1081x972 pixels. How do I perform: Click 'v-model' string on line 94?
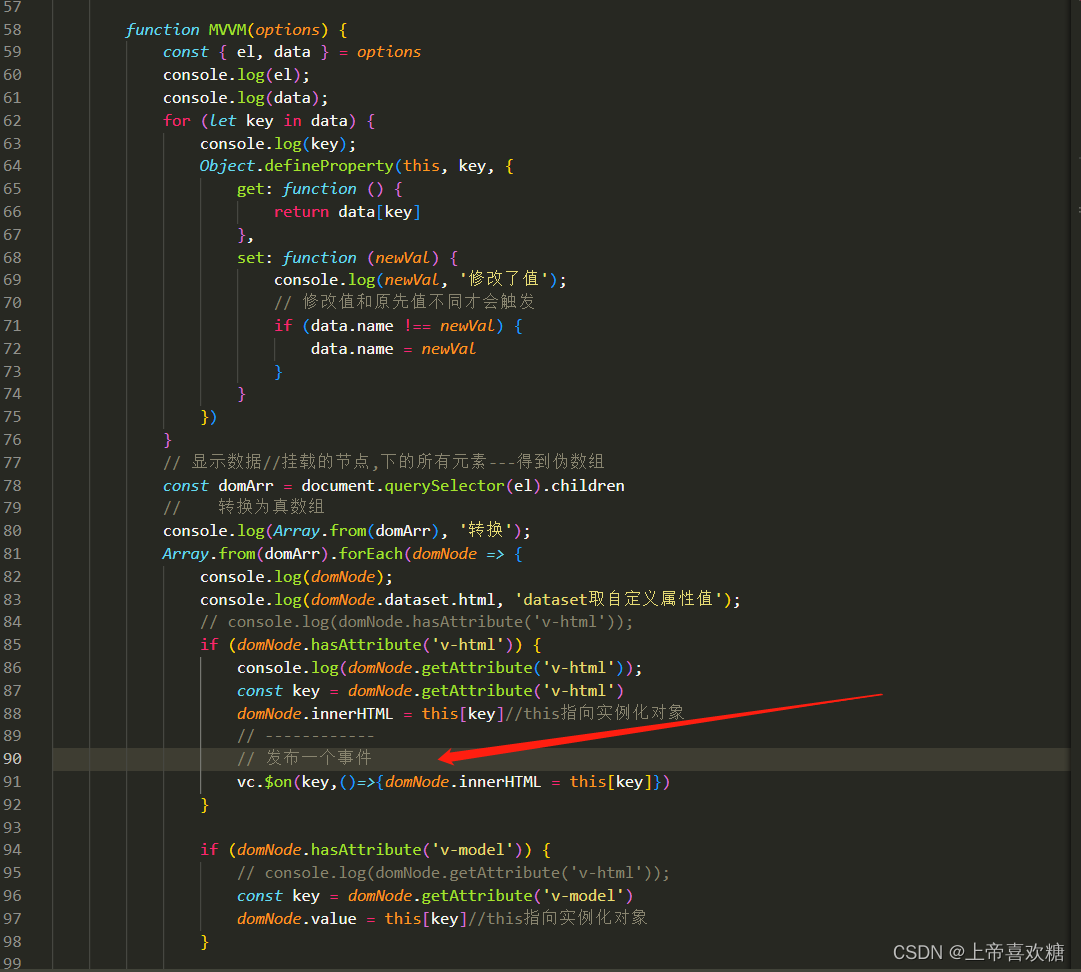coord(472,850)
